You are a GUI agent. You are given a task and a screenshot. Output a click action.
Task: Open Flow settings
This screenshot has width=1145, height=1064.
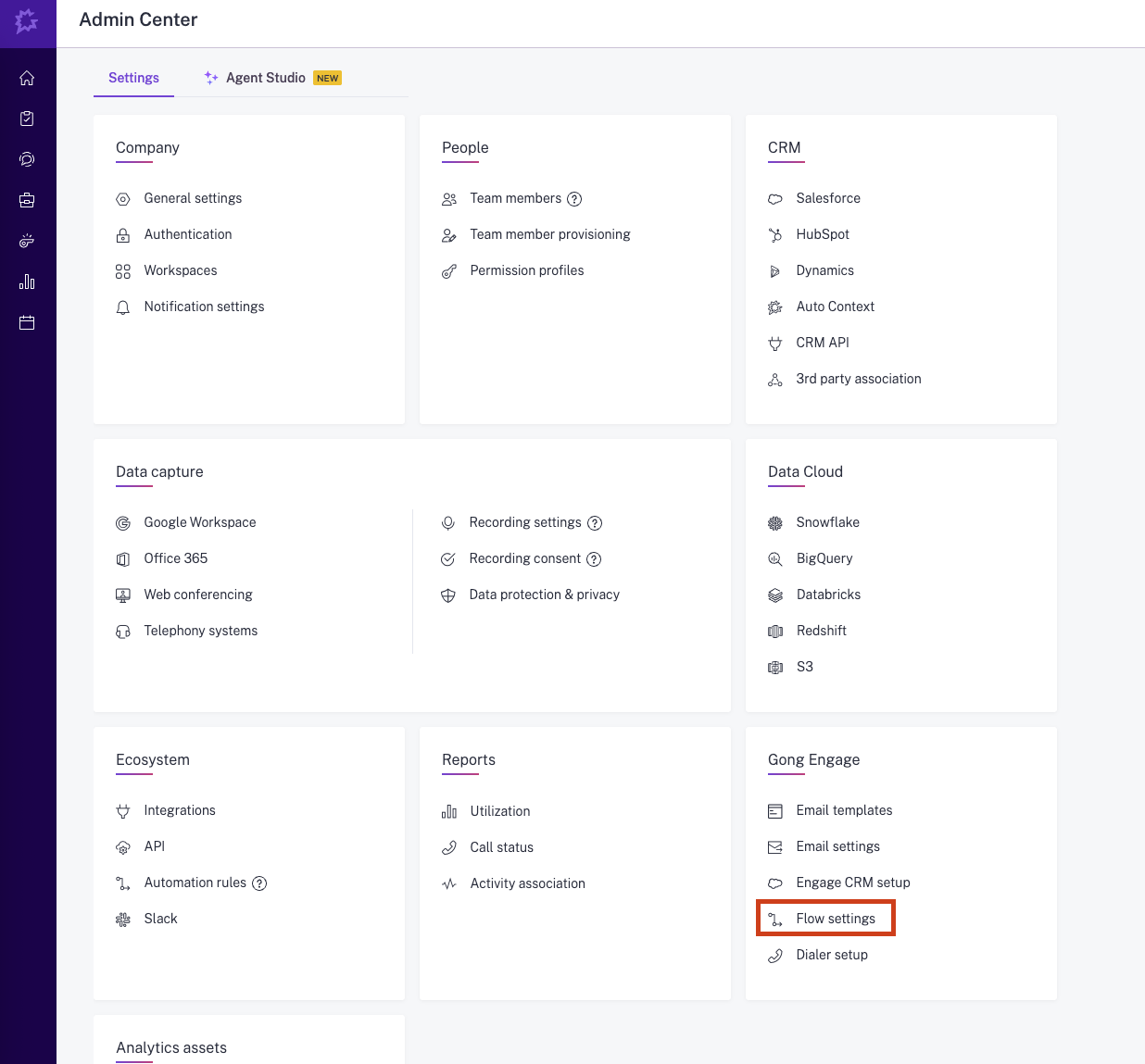click(x=836, y=919)
